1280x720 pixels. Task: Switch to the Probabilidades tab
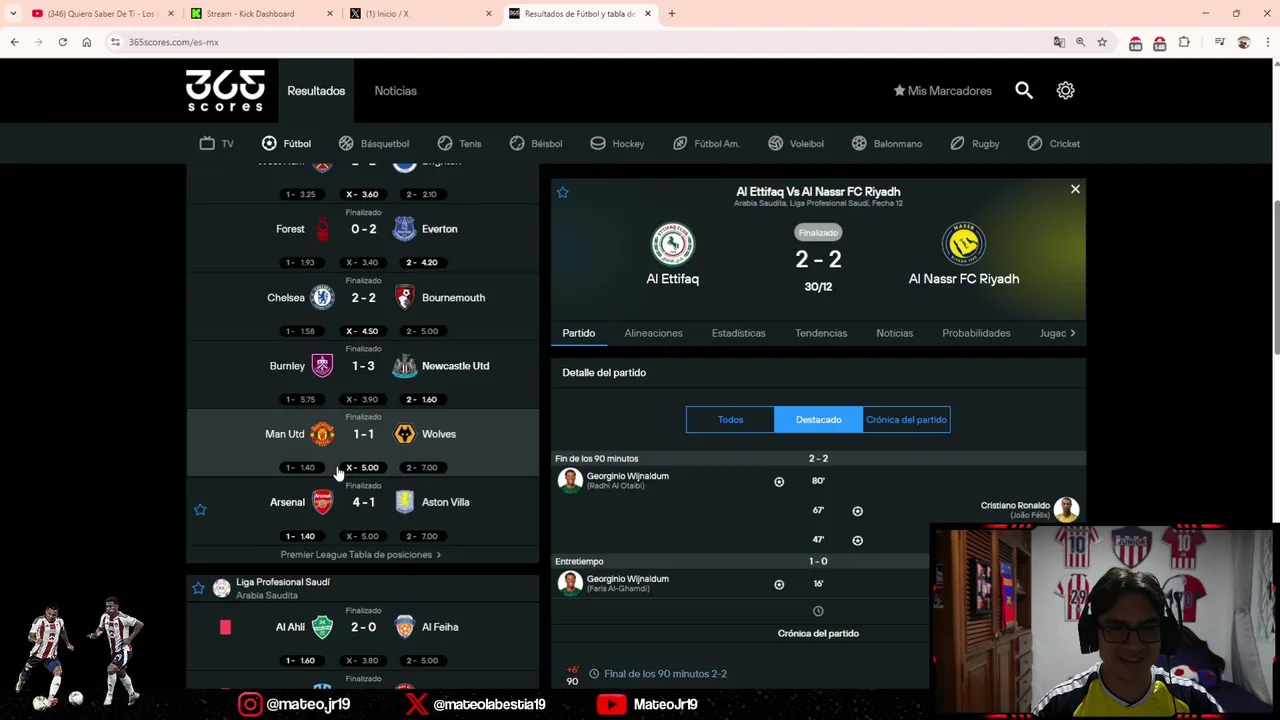[976, 333]
